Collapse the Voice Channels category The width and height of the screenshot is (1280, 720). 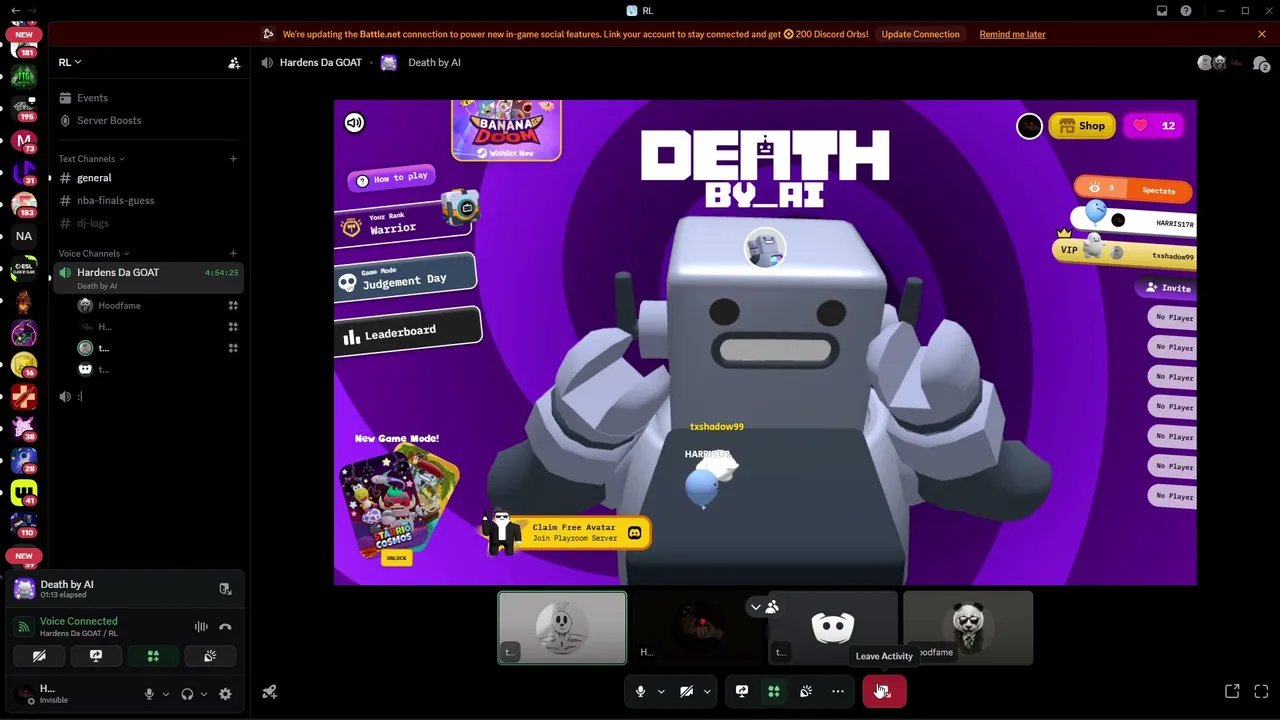point(94,254)
